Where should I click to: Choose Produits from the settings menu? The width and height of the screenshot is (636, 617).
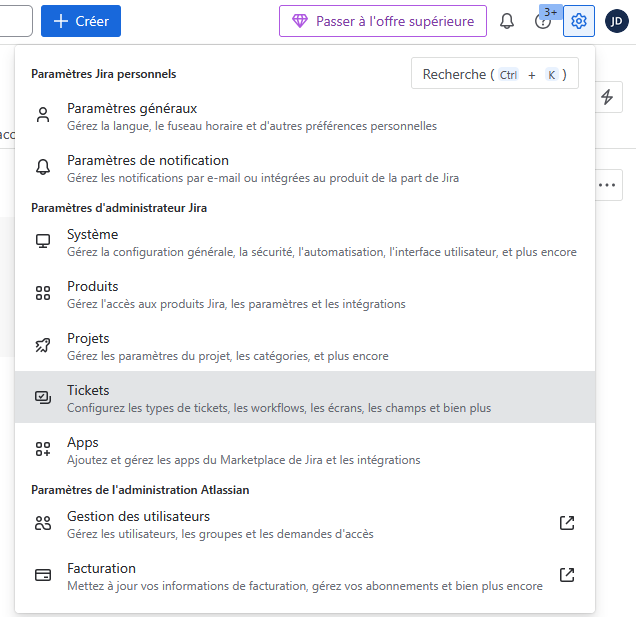(x=93, y=286)
